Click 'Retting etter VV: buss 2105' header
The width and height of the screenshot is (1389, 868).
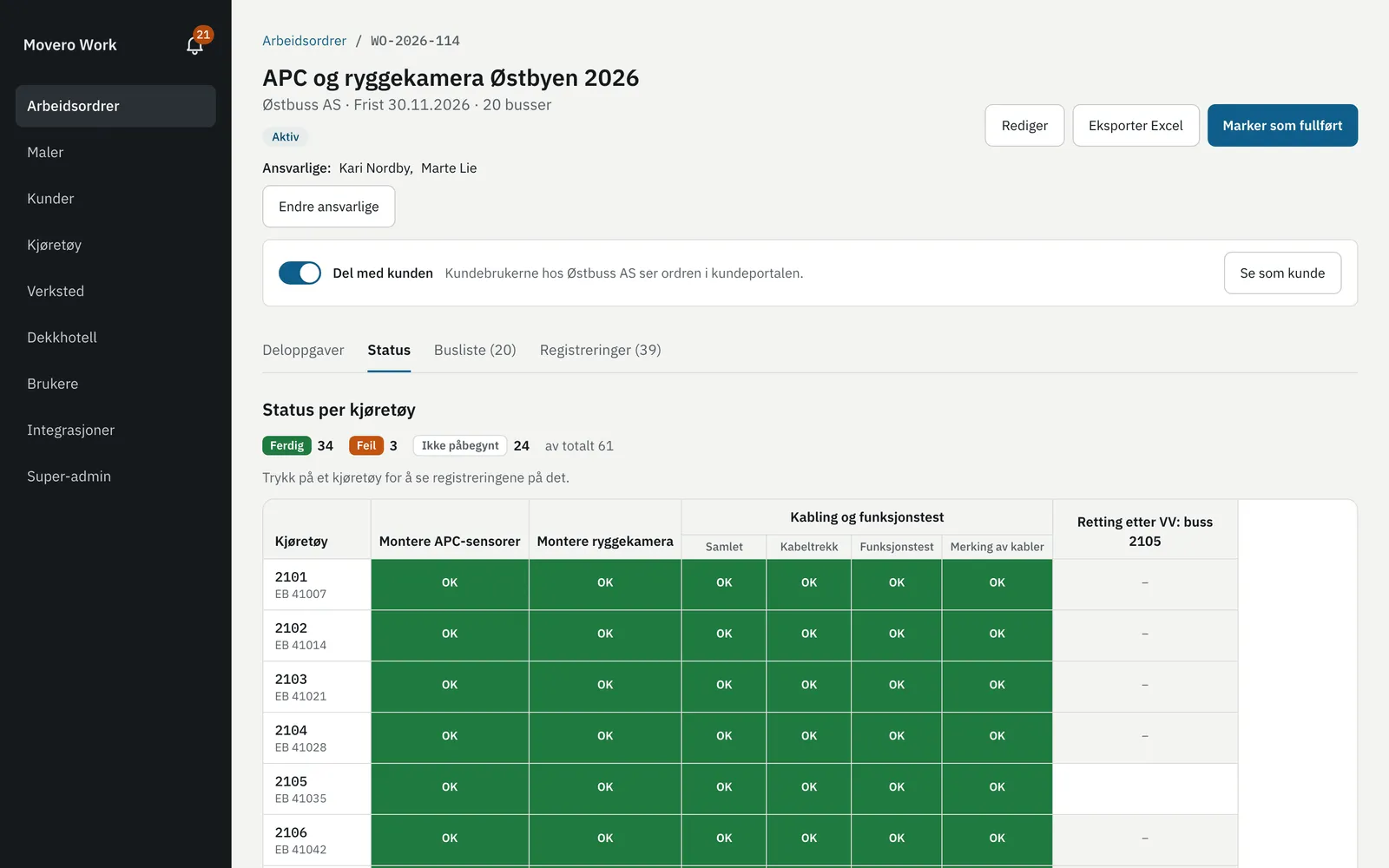tap(1145, 531)
